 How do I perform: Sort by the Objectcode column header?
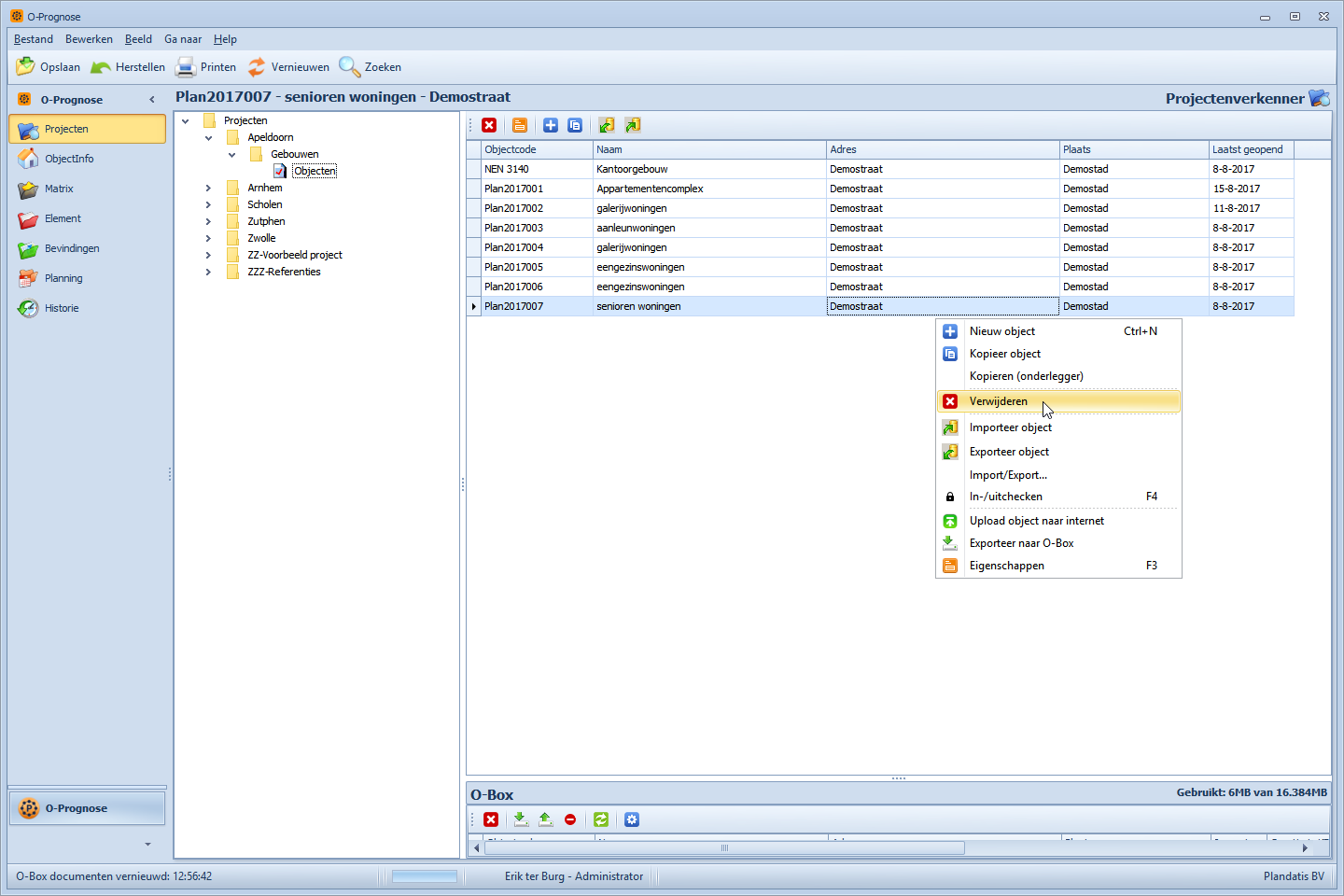tap(537, 149)
